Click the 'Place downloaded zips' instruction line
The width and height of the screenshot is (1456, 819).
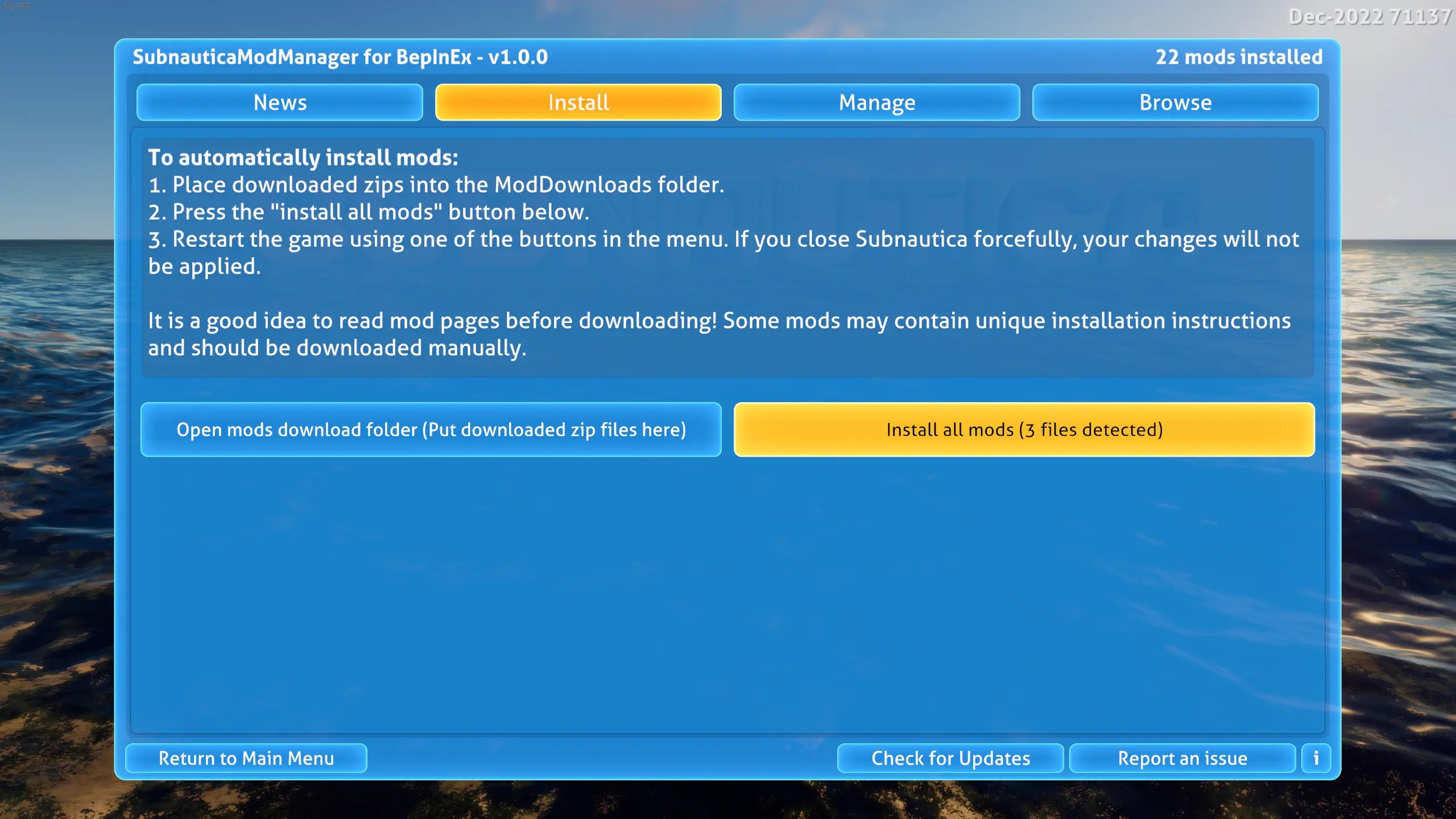coord(436,185)
